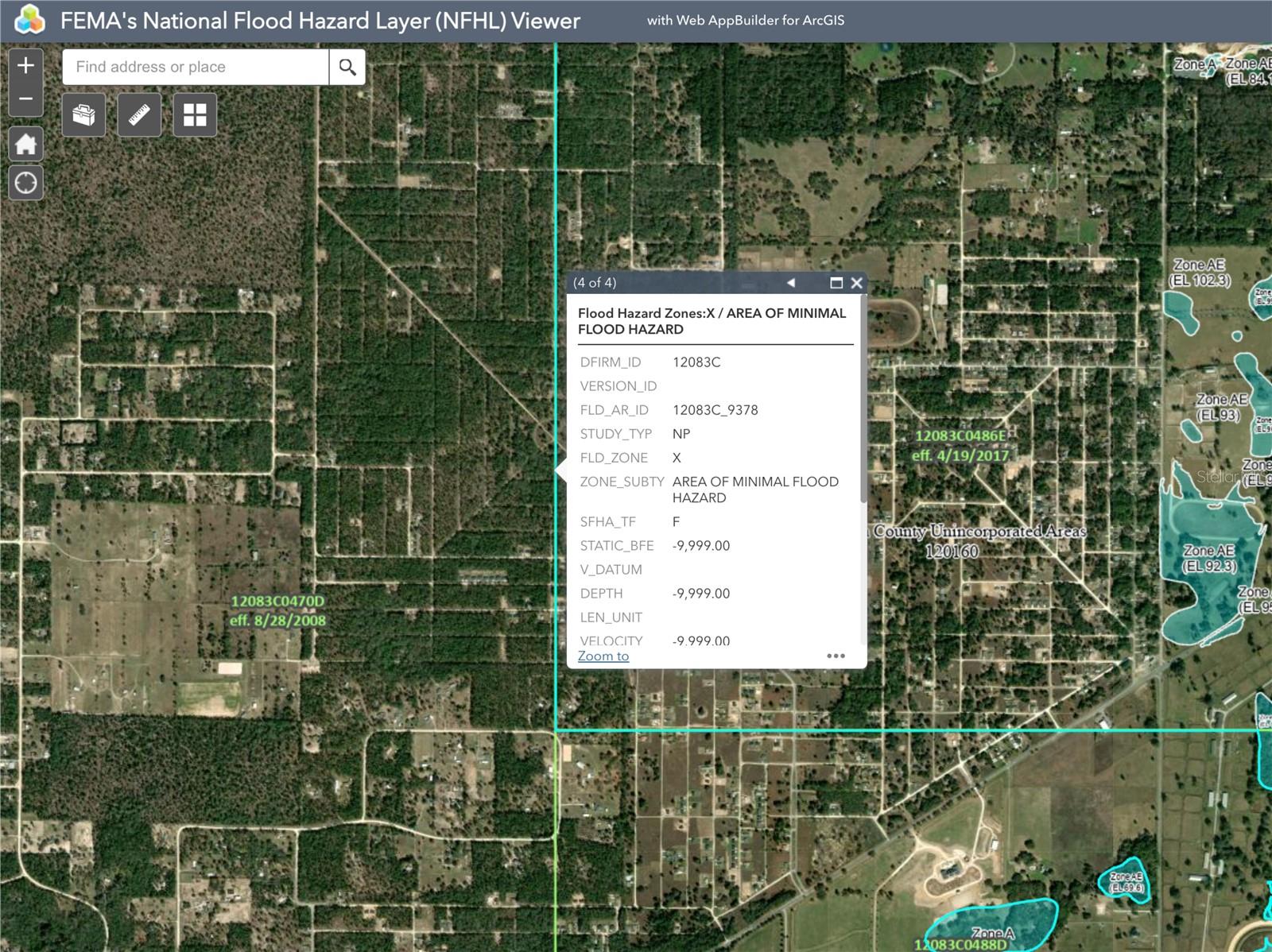Select FLD_AR_ID value 12083C_9378
The image size is (1272, 952).
tap(715, 410)
